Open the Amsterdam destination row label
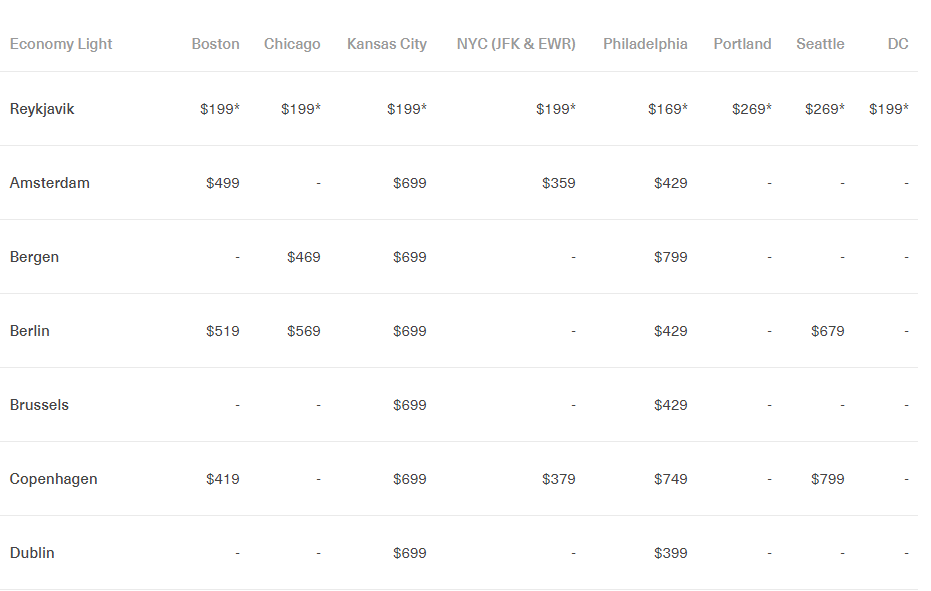Viewport: 931px width, 591px height. click(50, 183)
